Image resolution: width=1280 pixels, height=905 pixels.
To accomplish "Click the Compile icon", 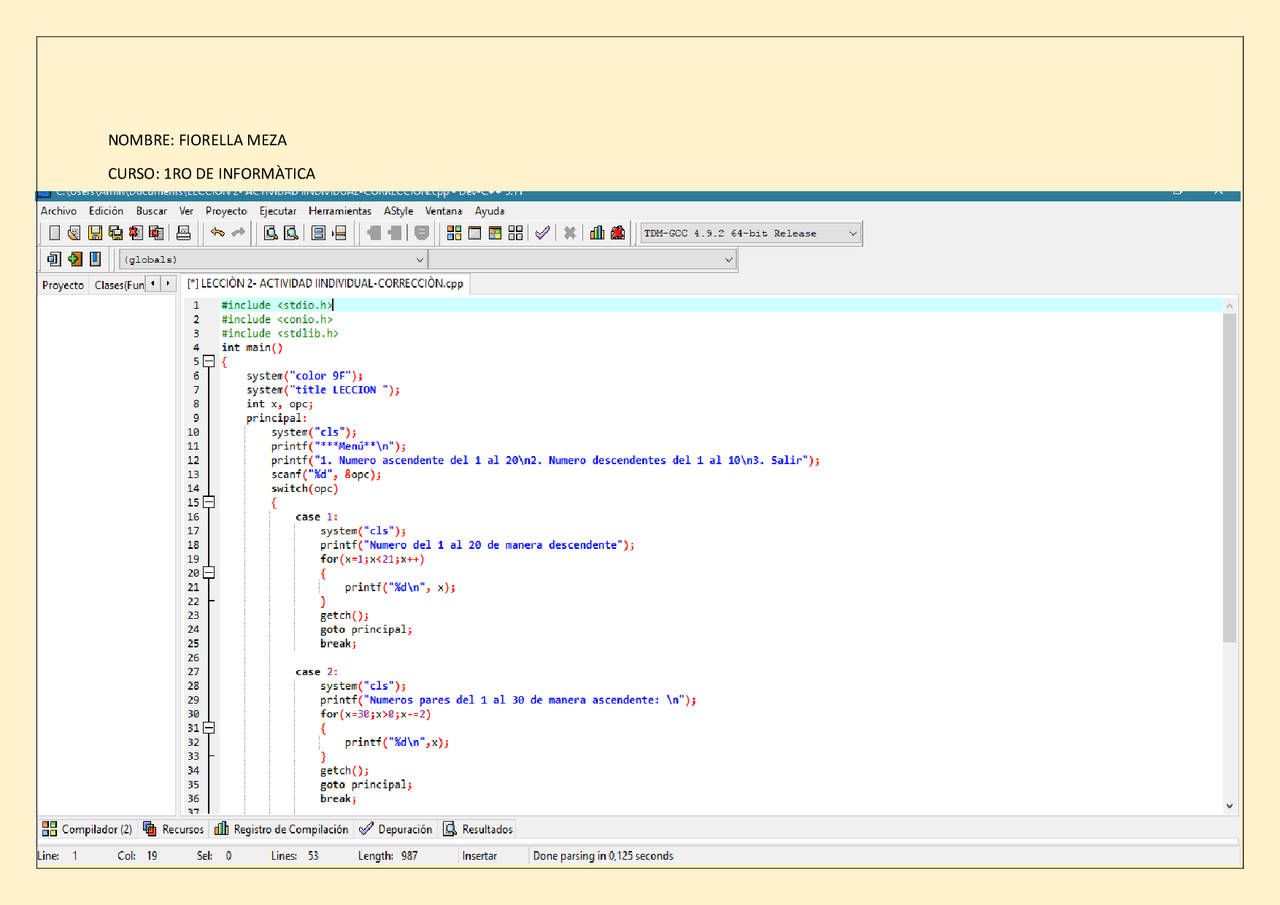I will pyautogui.click(x=454, y=233).
